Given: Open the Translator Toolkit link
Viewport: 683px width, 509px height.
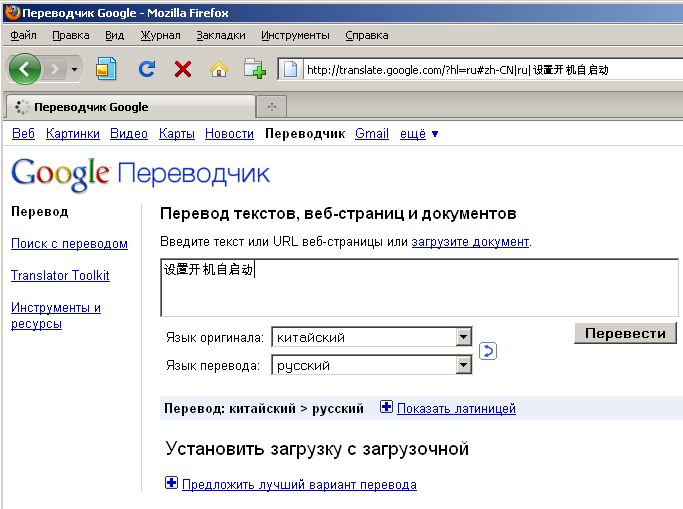Looking at the screenshot, I should click(60, 275).
